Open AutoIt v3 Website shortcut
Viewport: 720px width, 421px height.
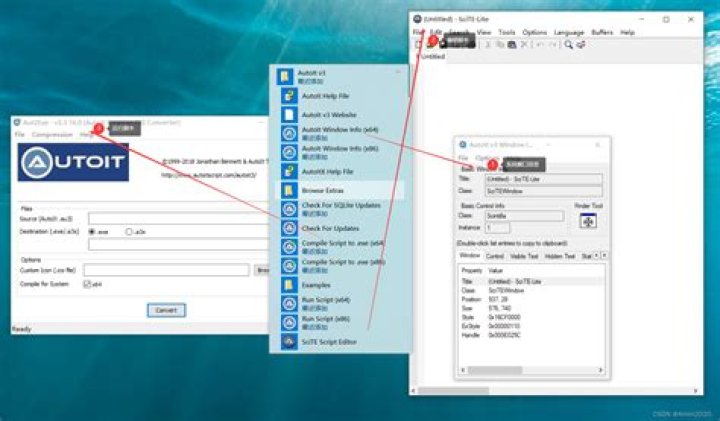coord(329,115)
